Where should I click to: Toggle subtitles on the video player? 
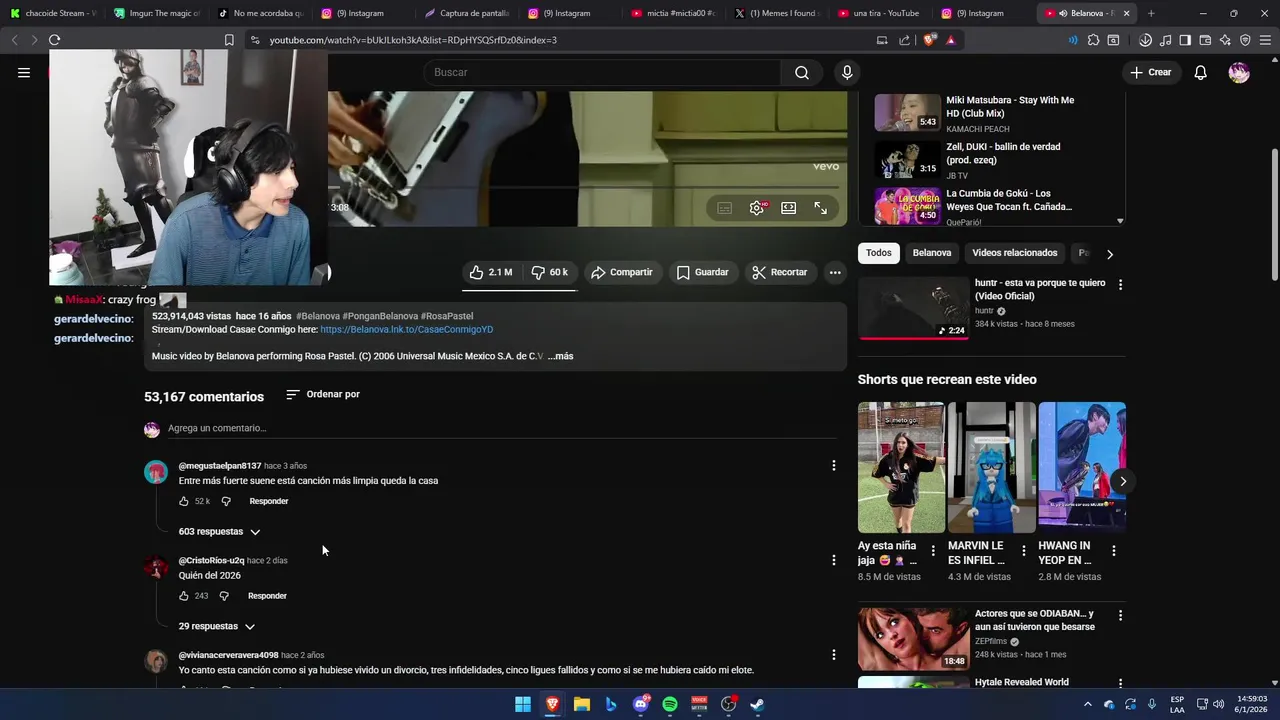pyautogui.click(x=725, y=208)
